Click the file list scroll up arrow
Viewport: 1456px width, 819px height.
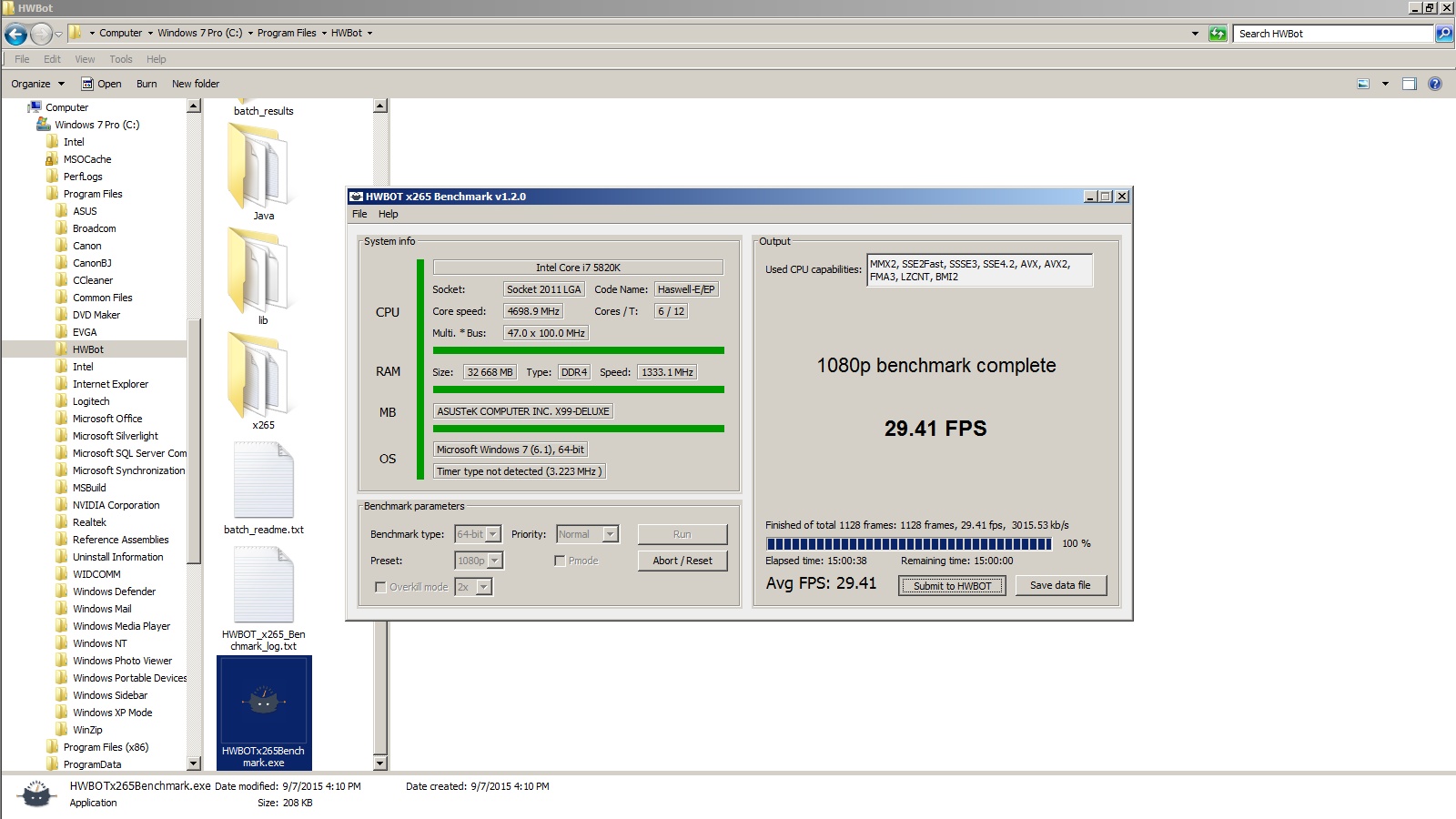coord(380,106)
